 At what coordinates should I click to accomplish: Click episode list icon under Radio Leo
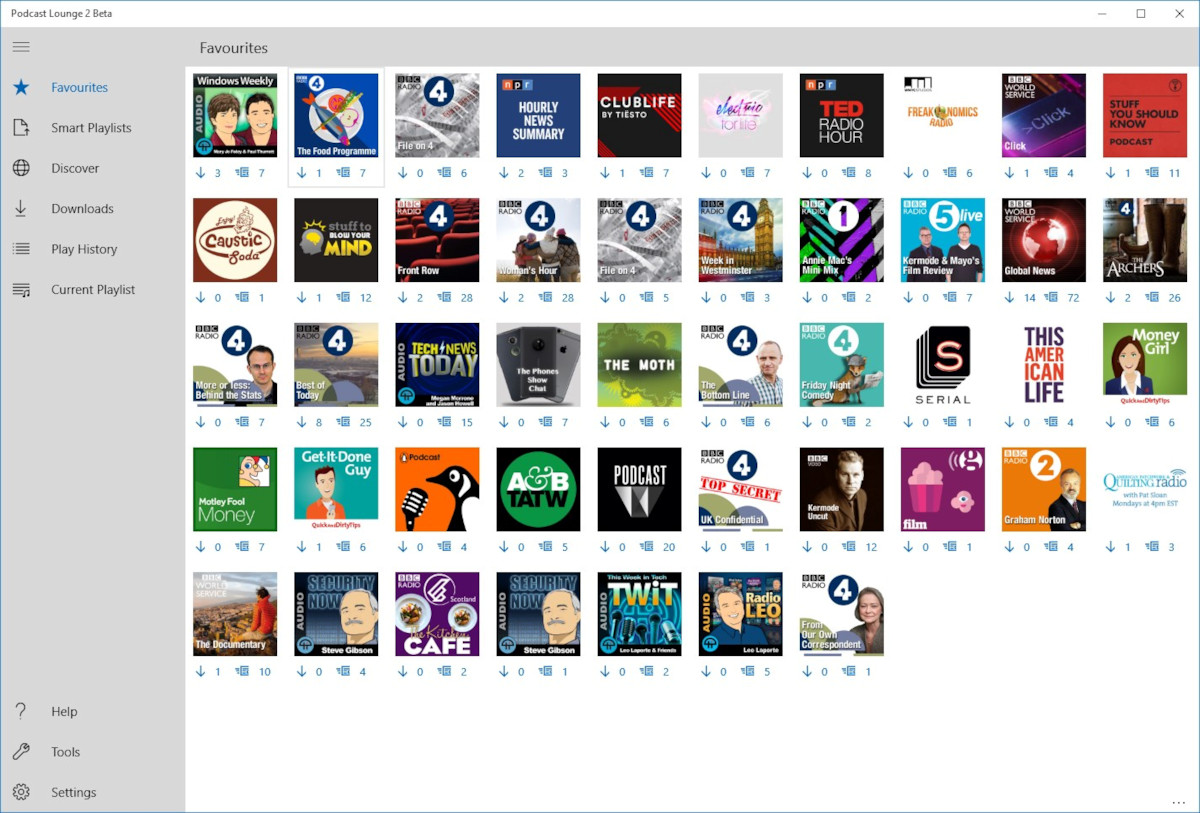tap(747, 672)
